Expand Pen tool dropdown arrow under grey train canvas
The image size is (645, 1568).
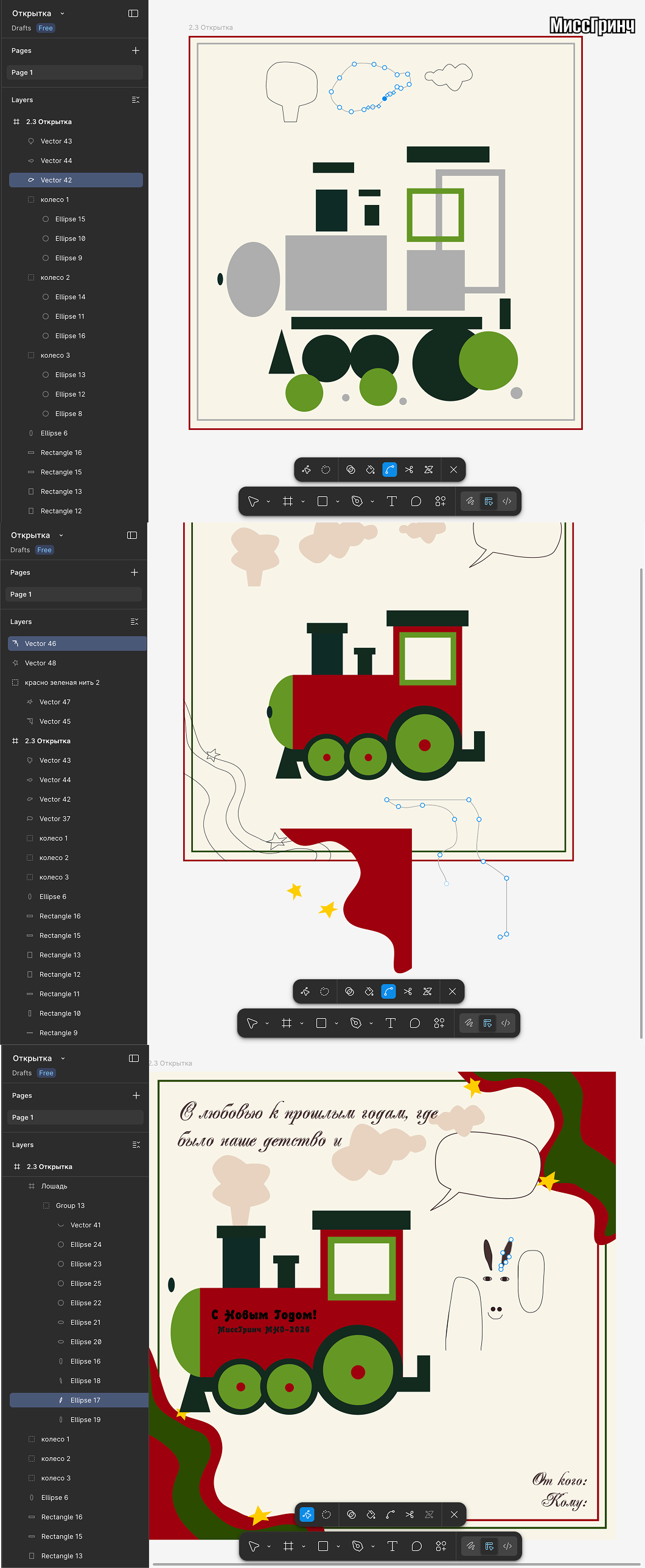(x=372, y=502)
